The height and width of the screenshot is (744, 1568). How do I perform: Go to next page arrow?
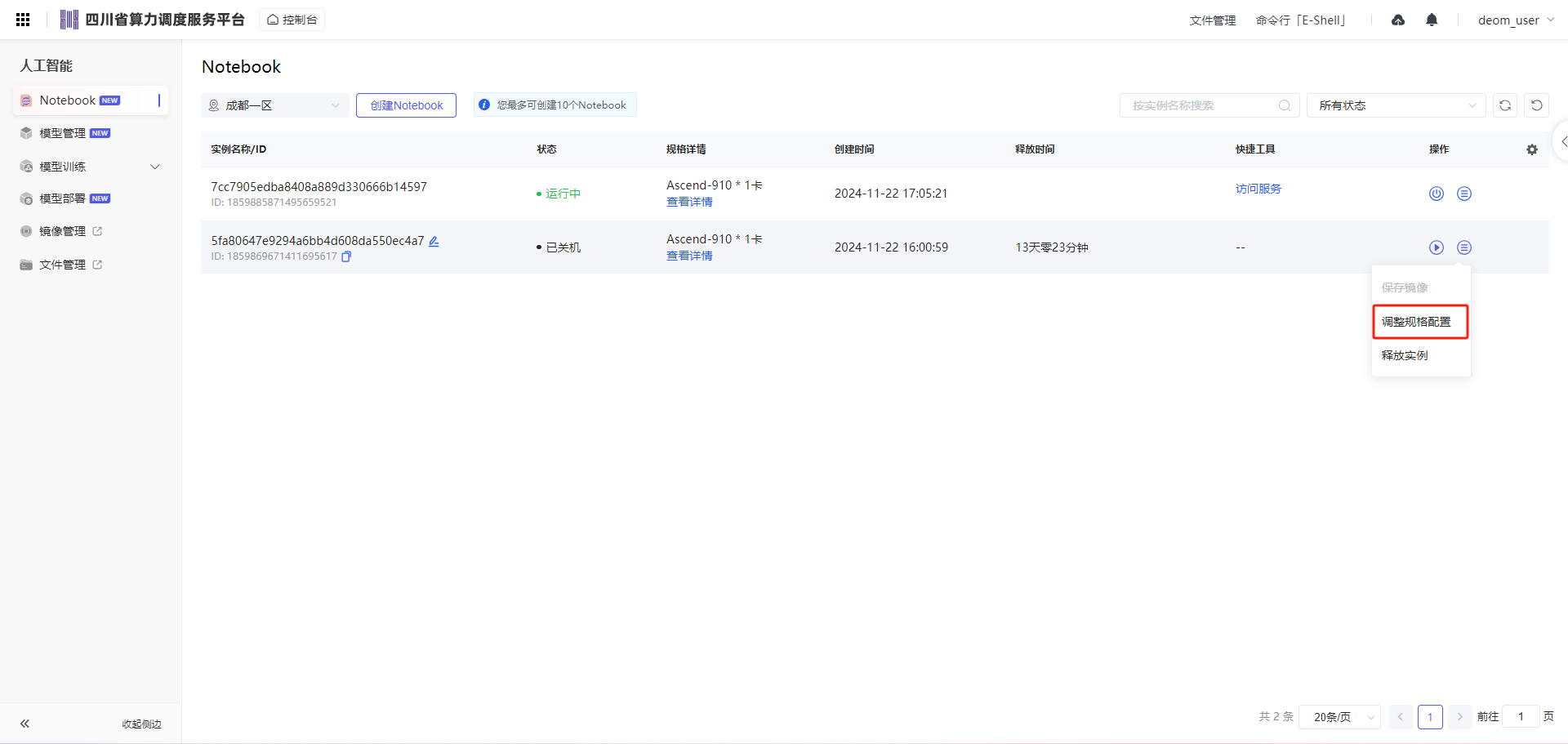point(1459,717)
